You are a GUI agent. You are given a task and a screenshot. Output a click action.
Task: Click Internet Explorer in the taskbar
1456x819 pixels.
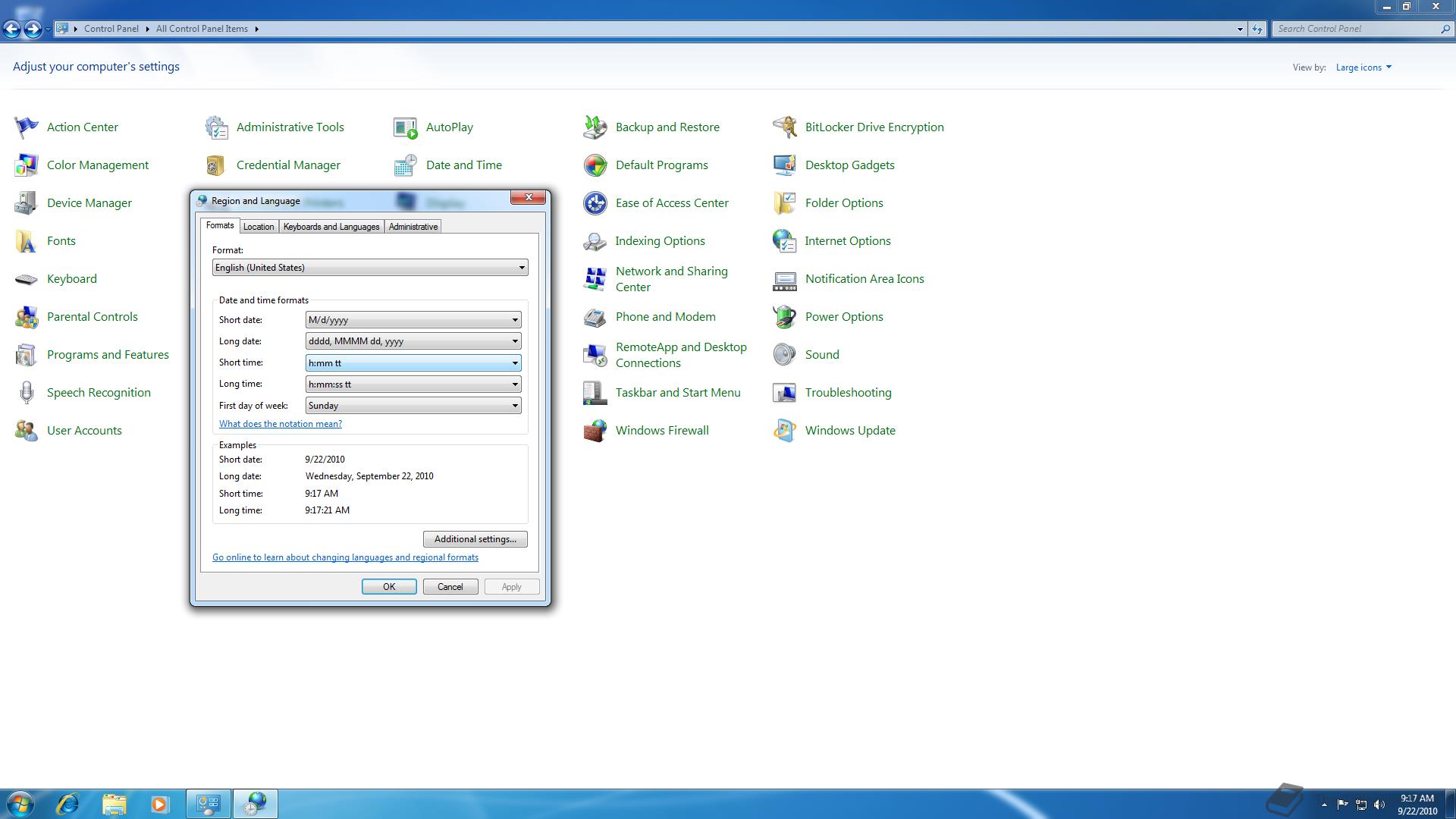click(x=68, y=804)
